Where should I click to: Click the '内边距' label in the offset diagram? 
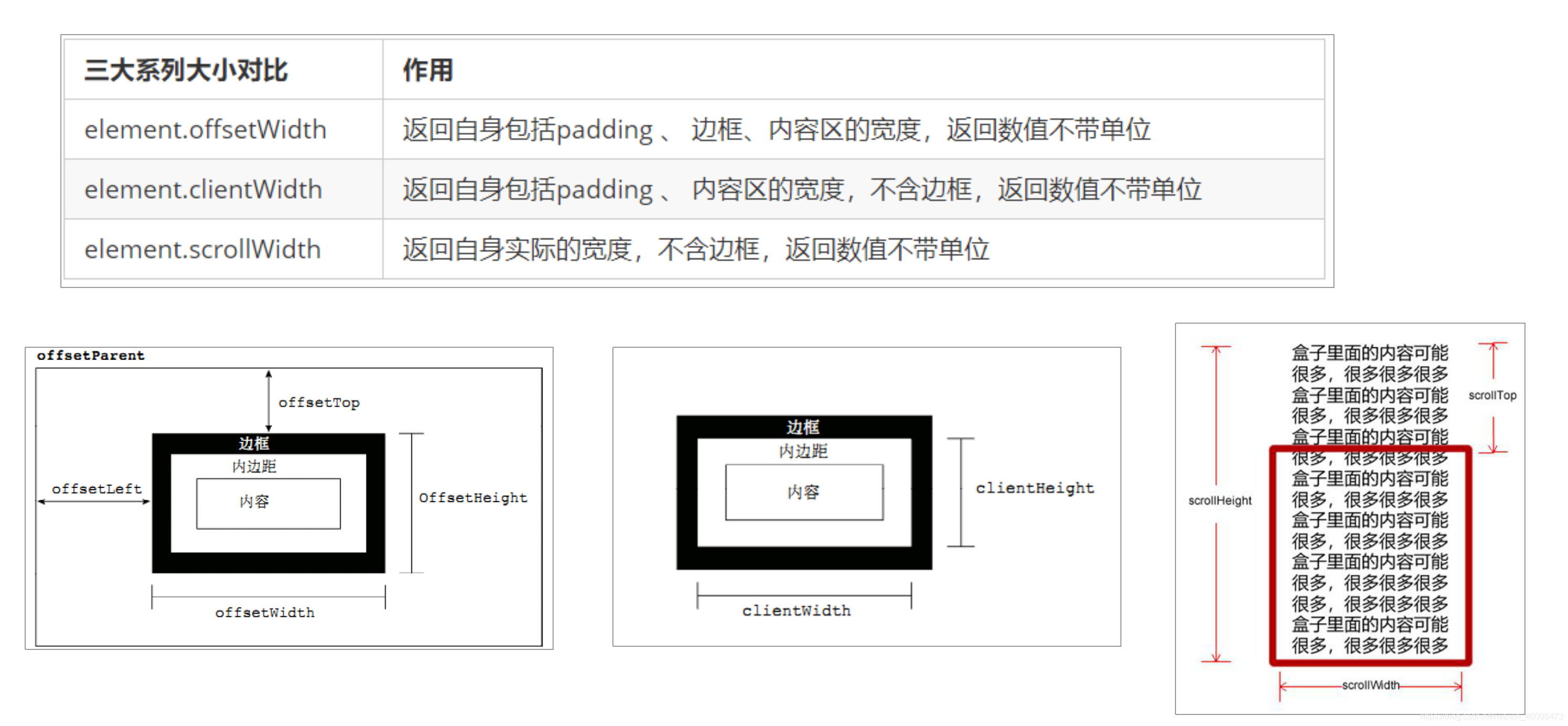click(254, 466)
